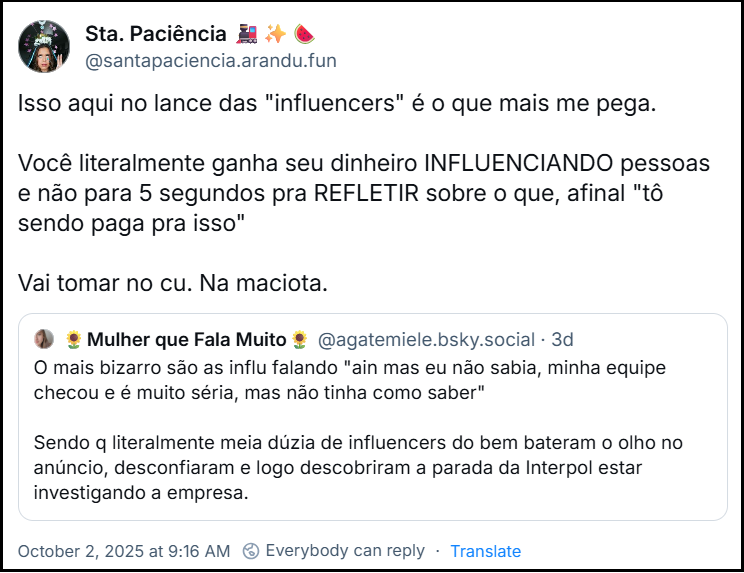
Task: Click the quoted post's small author avatar
Action: 44,340
